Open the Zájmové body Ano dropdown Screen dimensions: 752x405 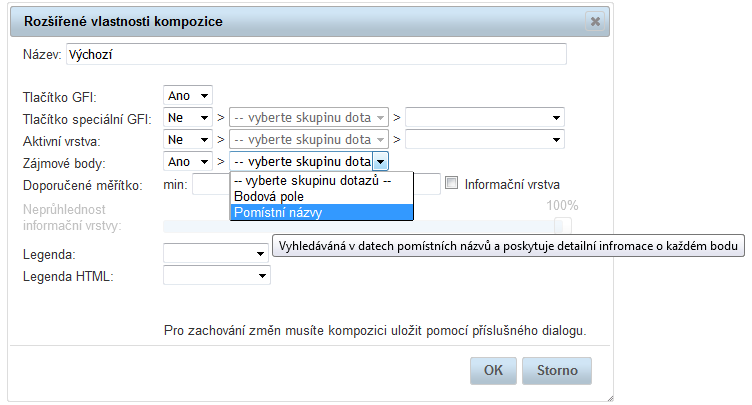pyautogui.click(x=188, y=162)
